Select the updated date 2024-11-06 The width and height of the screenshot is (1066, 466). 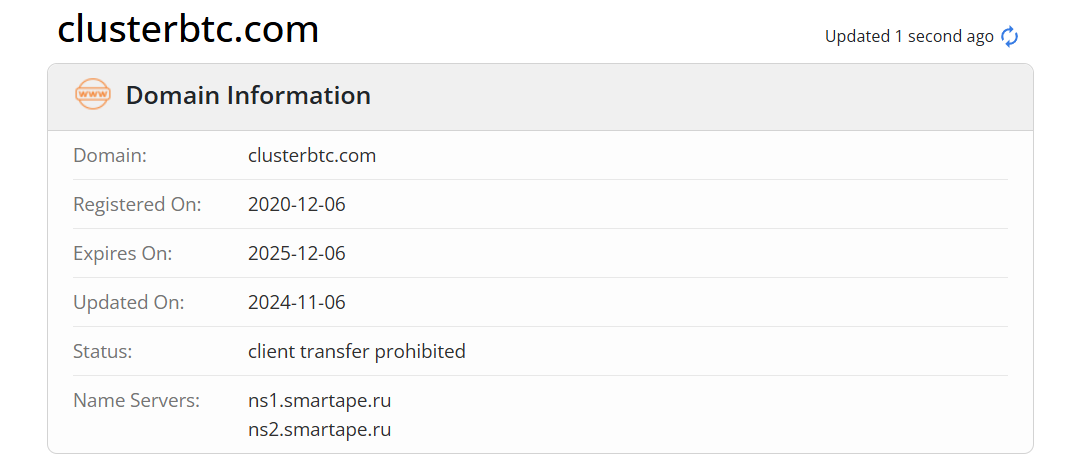coord(297,302)
